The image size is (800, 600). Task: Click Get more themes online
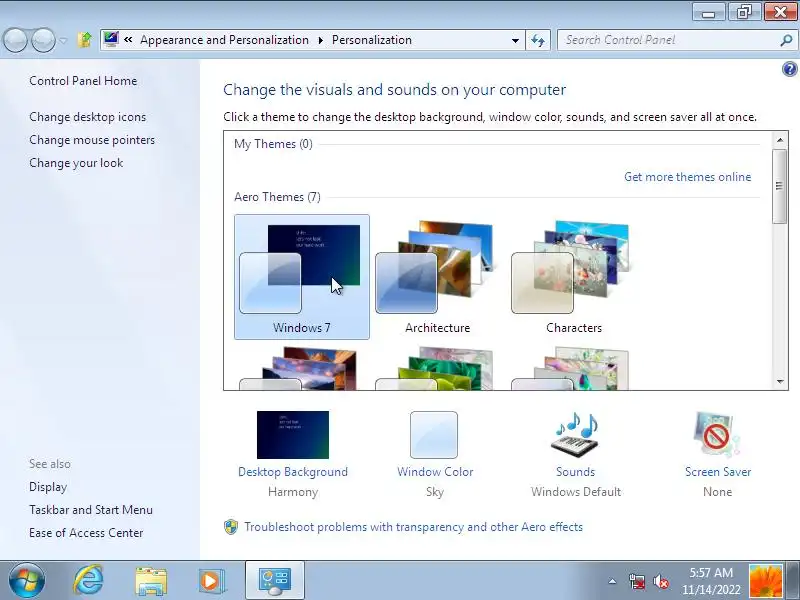[687, 177]
